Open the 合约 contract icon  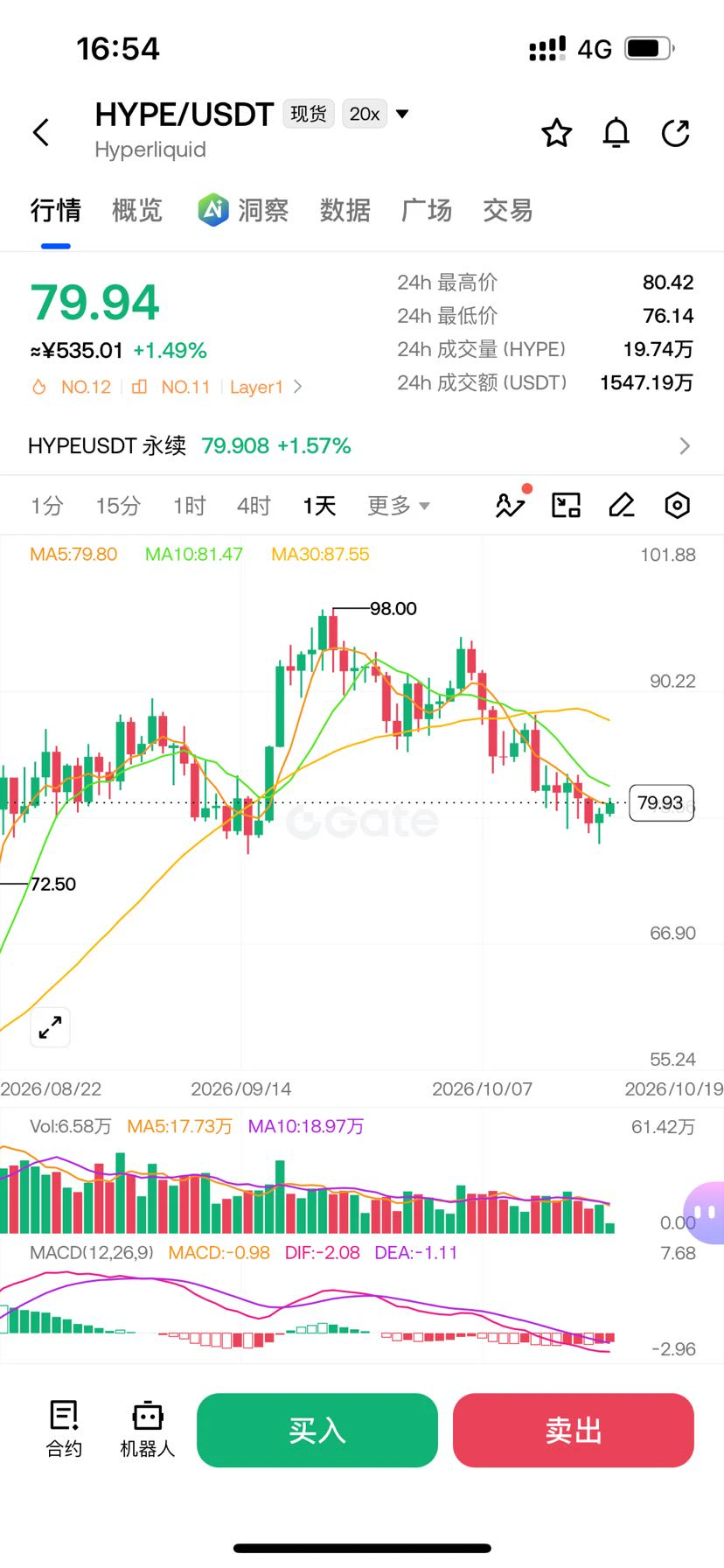click(64, 1429)
